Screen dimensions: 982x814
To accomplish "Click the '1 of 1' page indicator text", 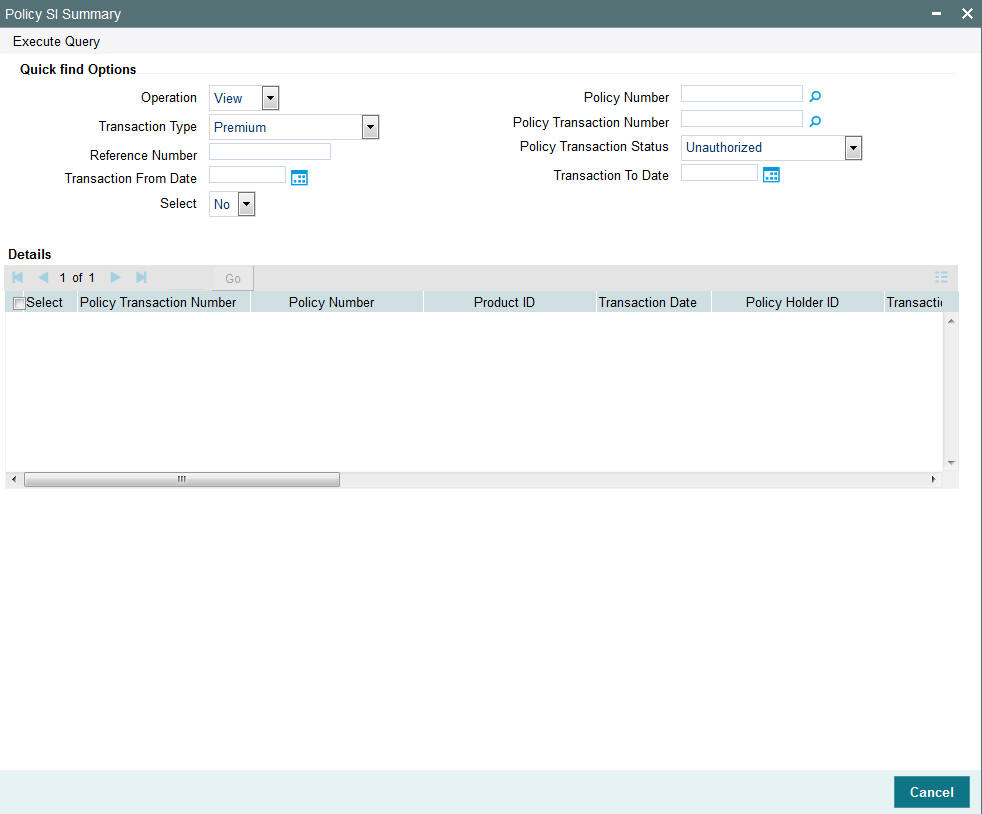I will coord(77,277).
